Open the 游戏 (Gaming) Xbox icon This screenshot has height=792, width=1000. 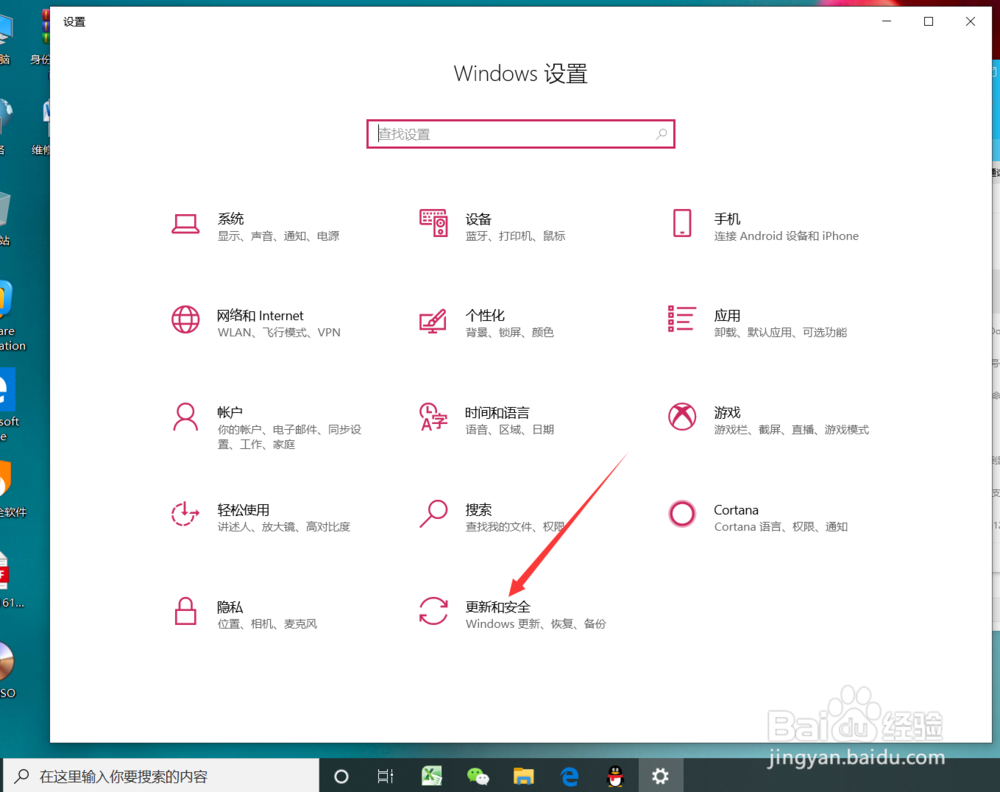point(681,417)
